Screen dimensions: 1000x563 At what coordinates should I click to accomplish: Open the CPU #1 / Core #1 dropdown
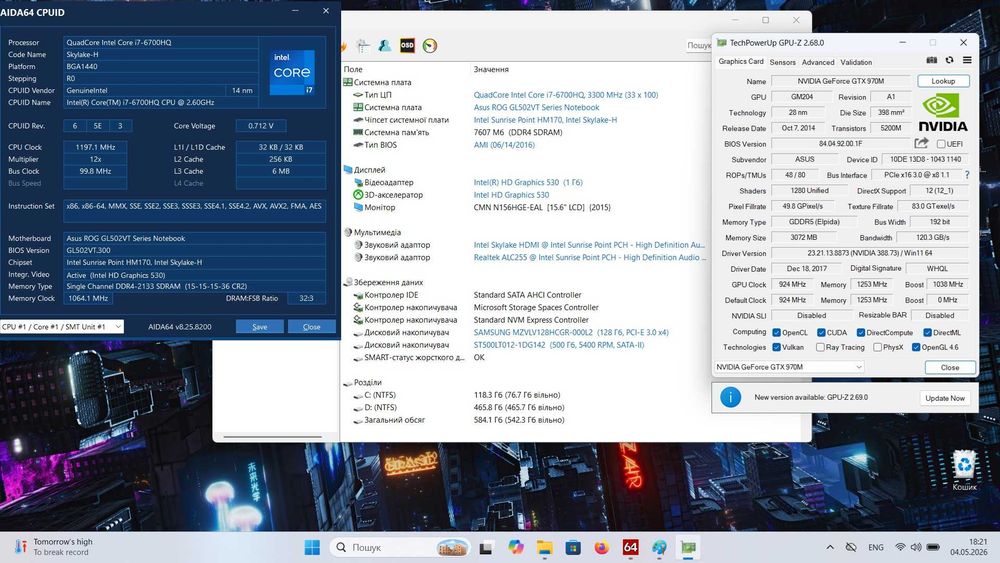(x=61, y=326)
